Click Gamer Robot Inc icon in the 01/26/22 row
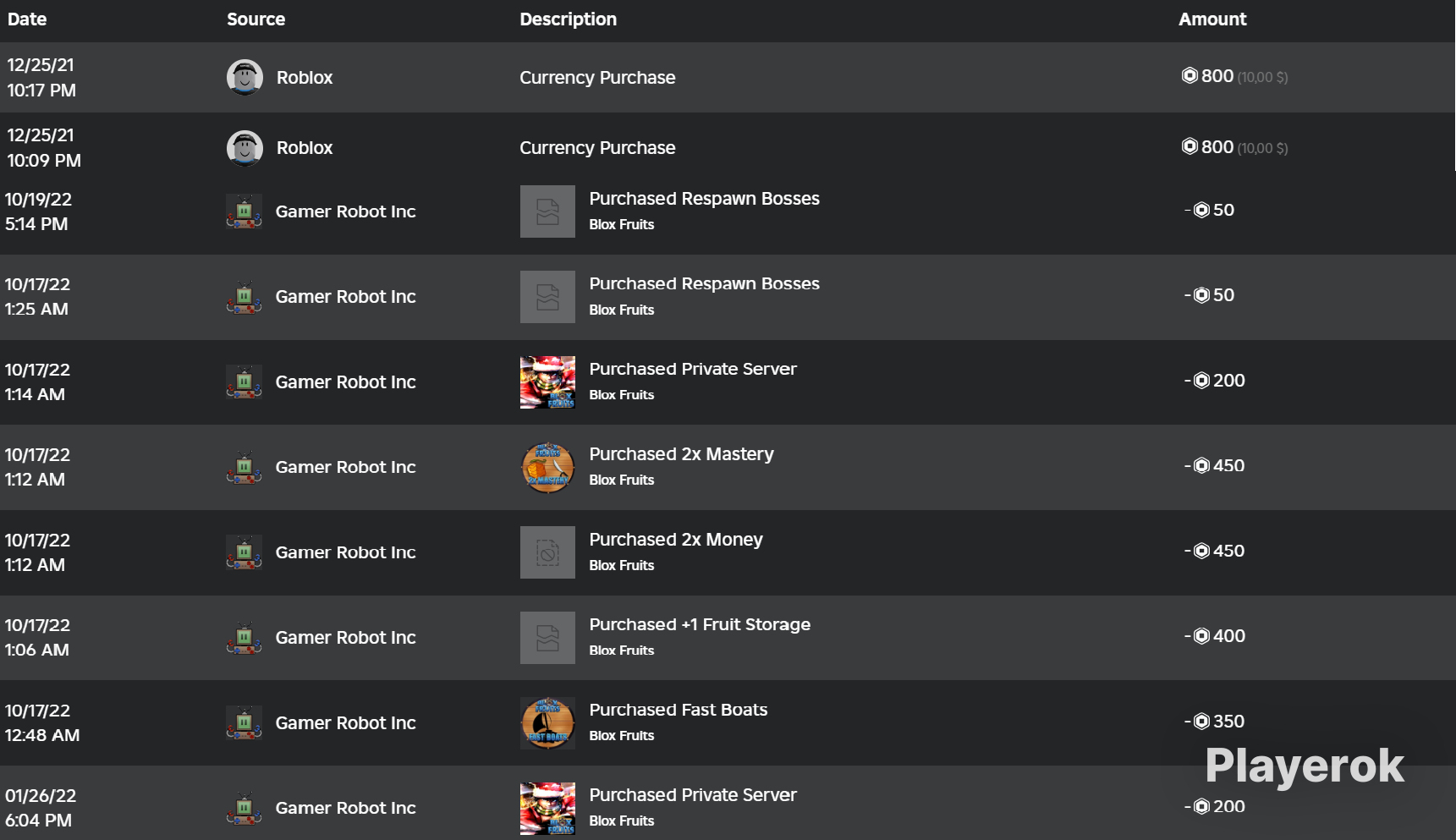 click(244, 808)
